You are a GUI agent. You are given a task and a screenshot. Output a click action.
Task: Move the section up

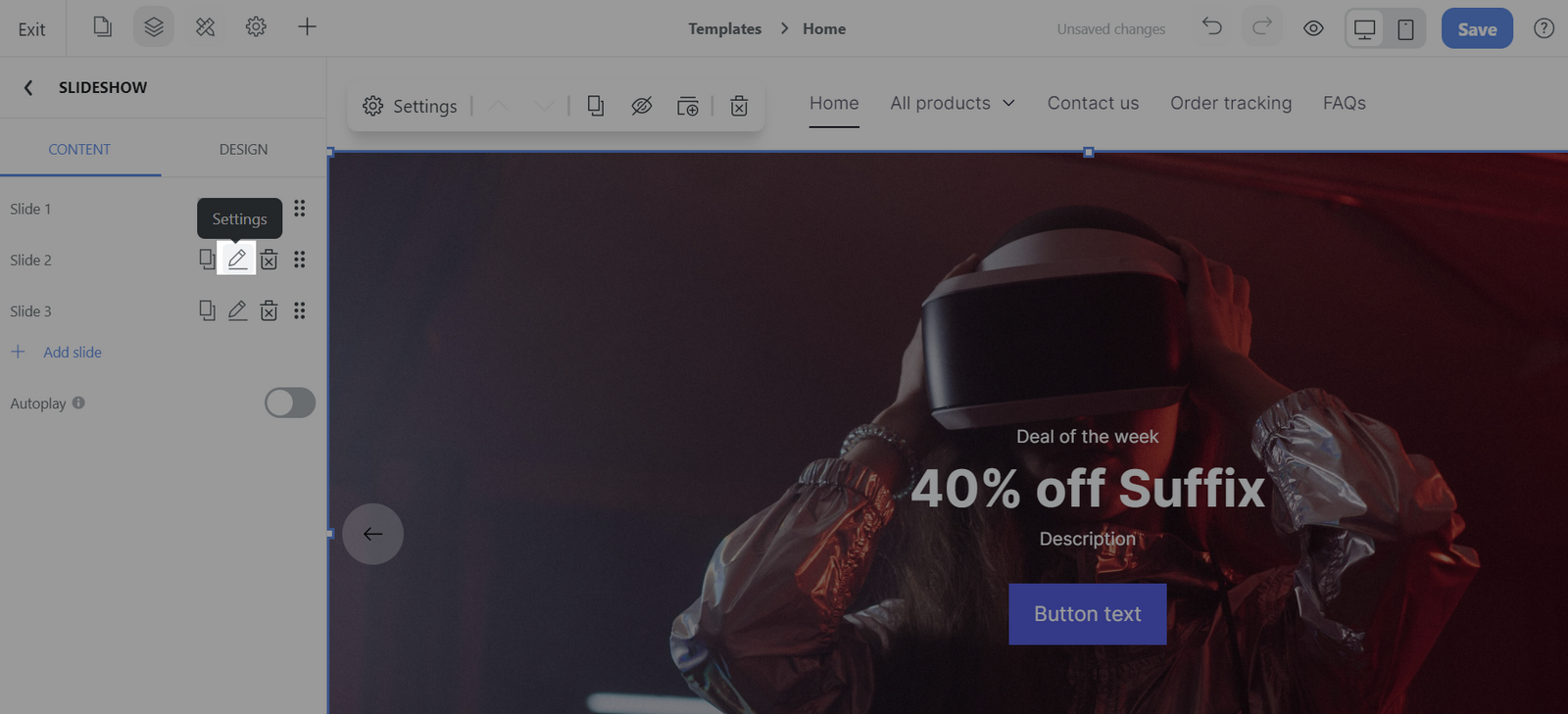pos(498,106)
